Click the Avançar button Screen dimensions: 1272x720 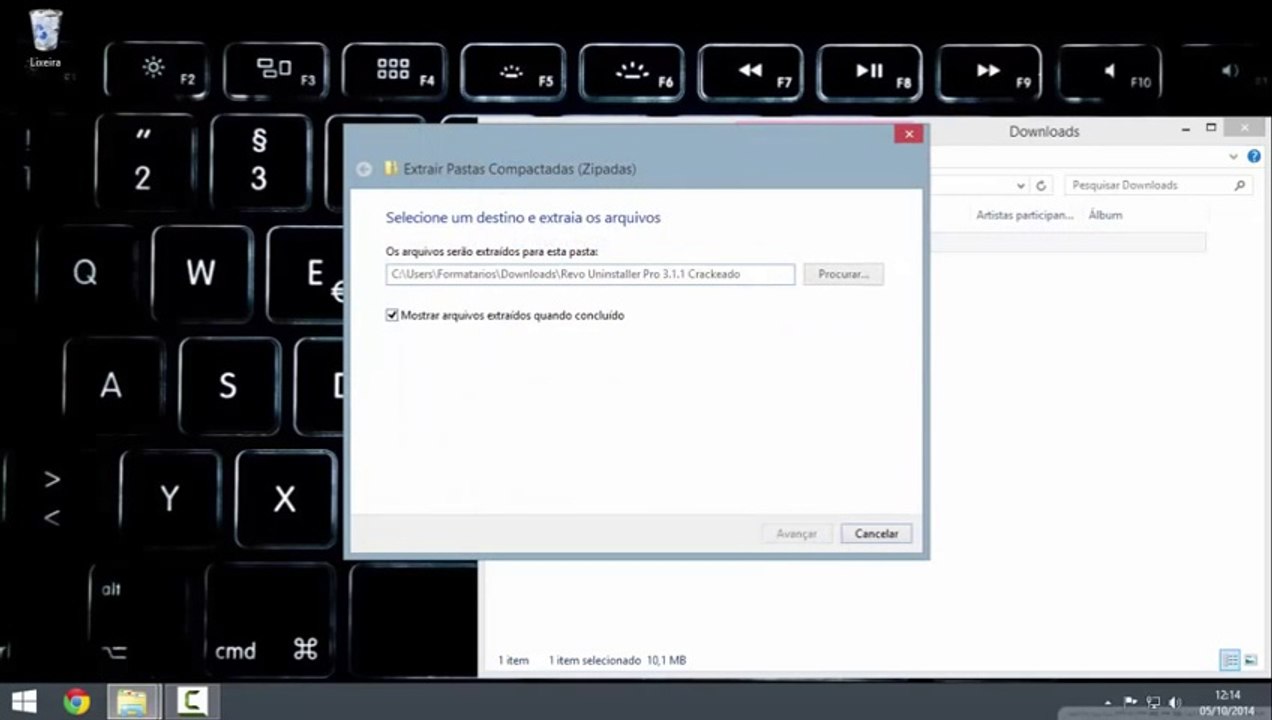(797, 534)
